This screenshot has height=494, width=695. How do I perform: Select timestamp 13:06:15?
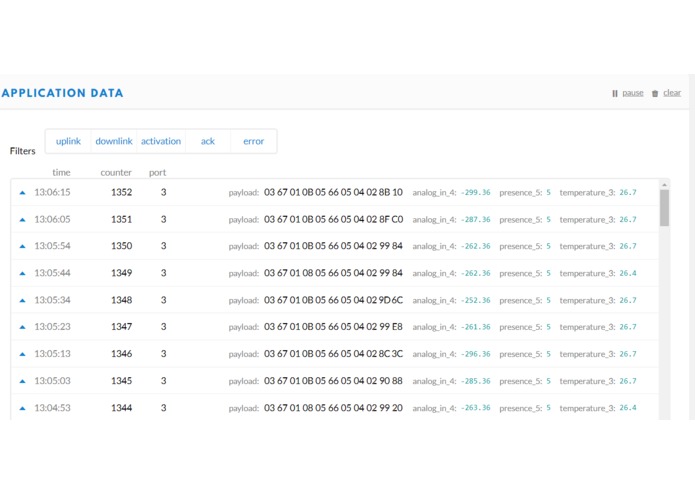[52, 192]
